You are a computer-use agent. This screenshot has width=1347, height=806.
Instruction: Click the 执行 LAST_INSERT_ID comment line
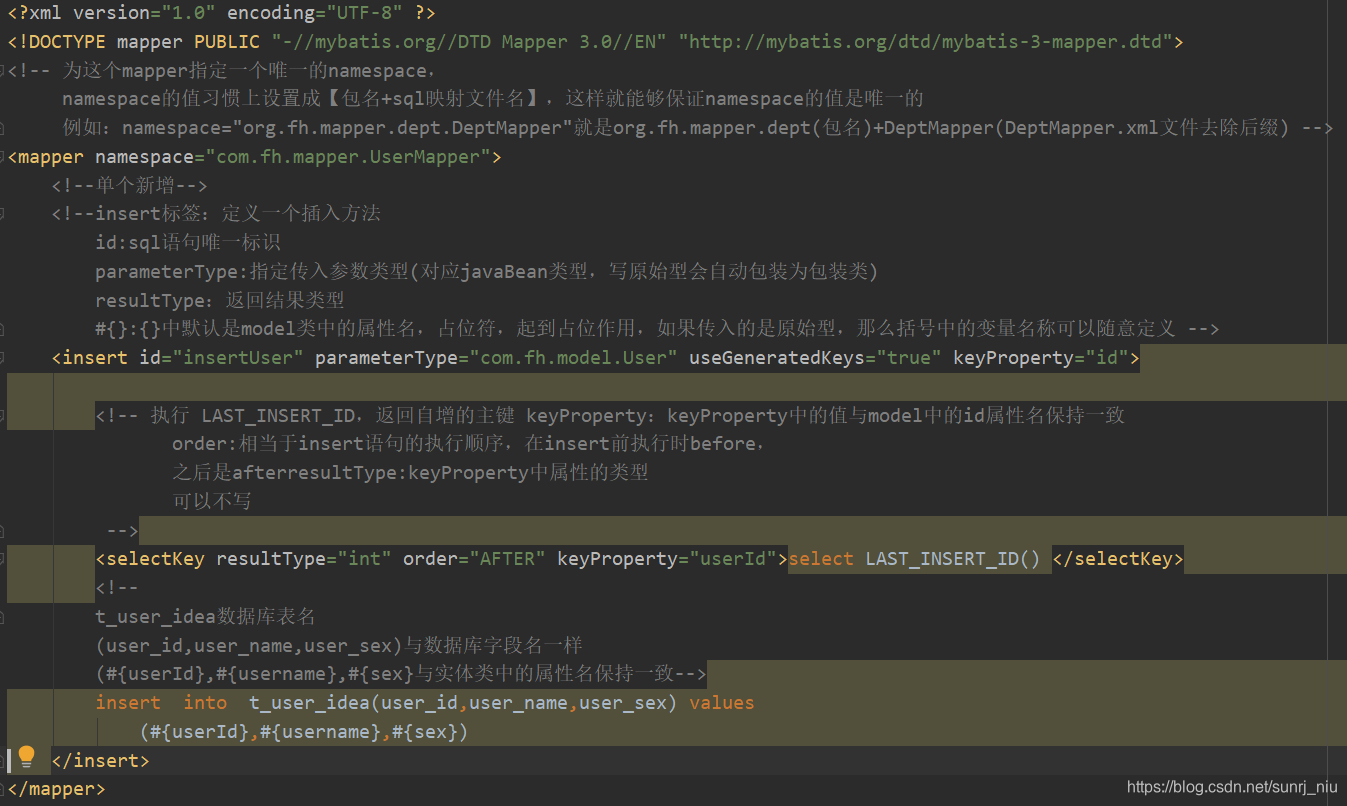coord(610,415)
